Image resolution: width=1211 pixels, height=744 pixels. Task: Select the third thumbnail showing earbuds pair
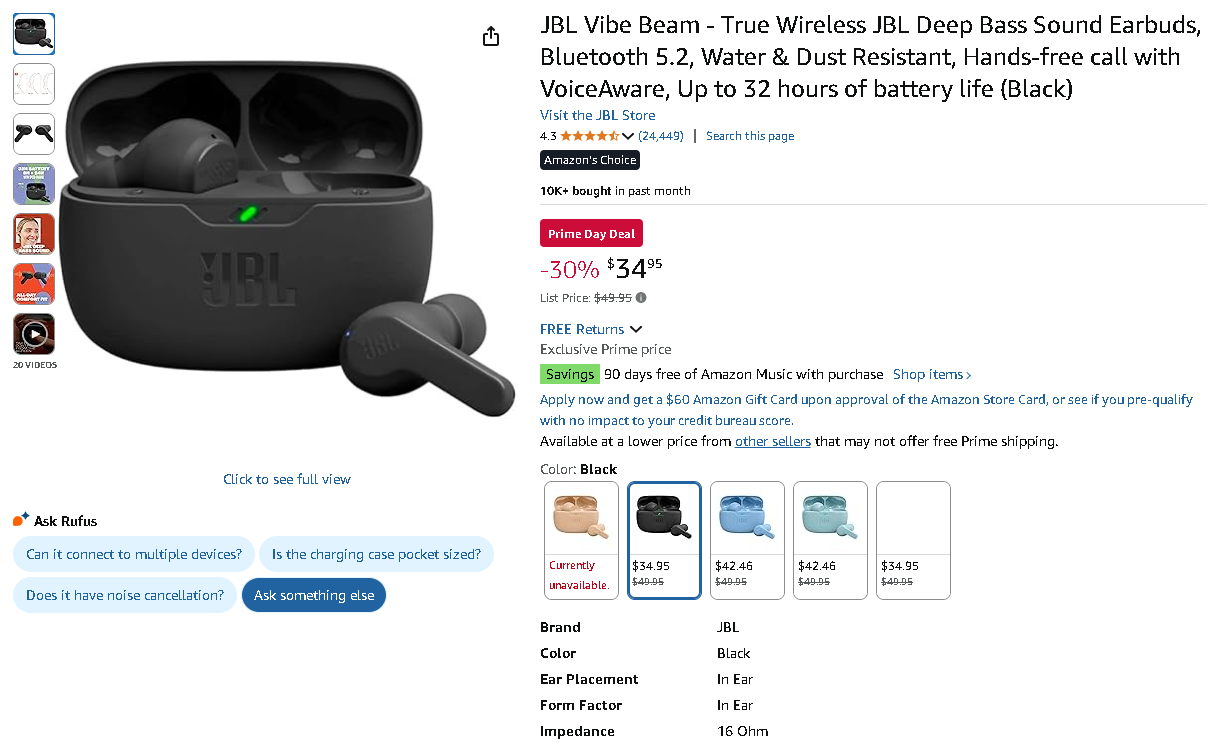(x=34, y=134)
